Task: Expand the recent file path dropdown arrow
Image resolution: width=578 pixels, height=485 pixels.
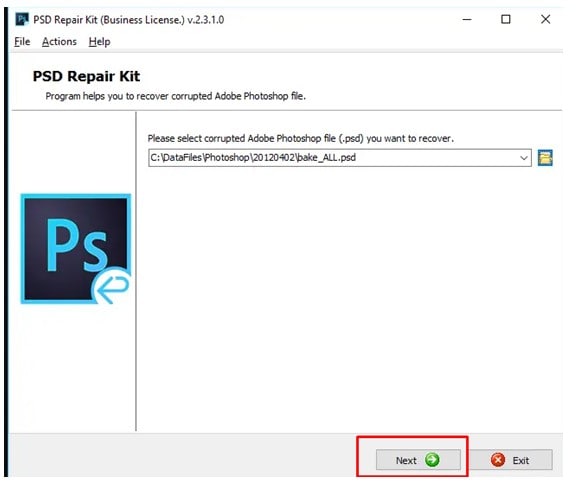Action: pos(523,158)
